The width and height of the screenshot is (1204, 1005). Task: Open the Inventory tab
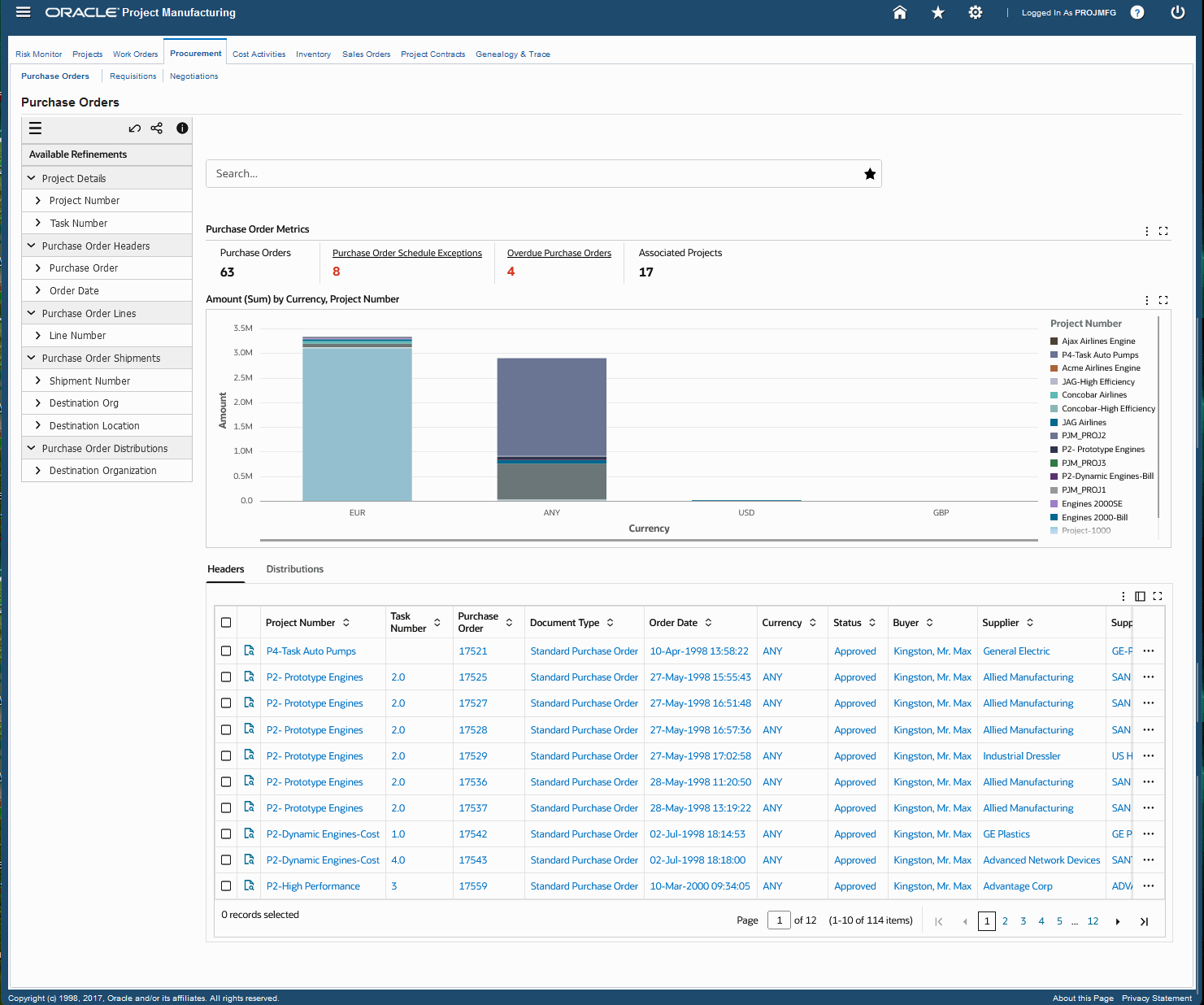pyautogui.click(x=313, y=54)
